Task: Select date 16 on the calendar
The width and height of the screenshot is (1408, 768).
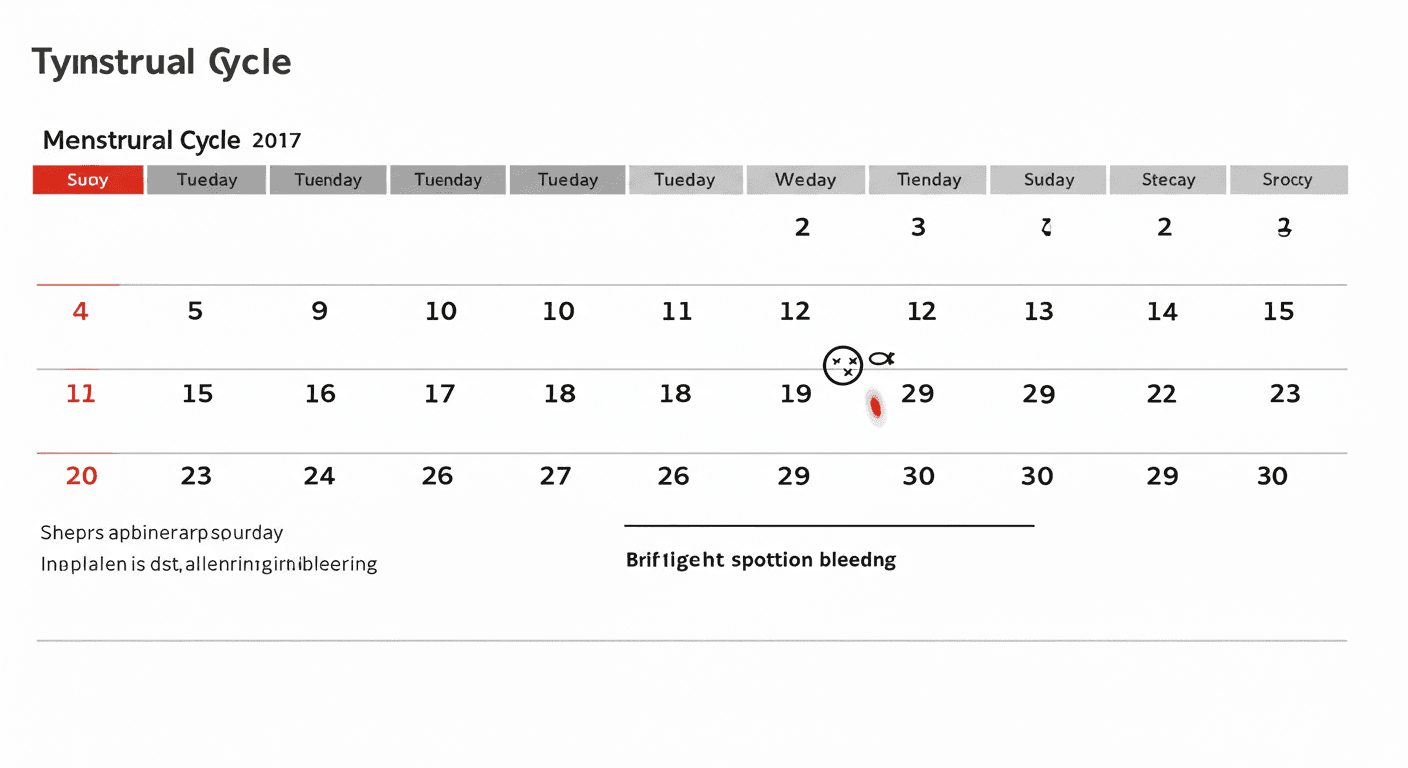Action: click(x=320, y=394)
